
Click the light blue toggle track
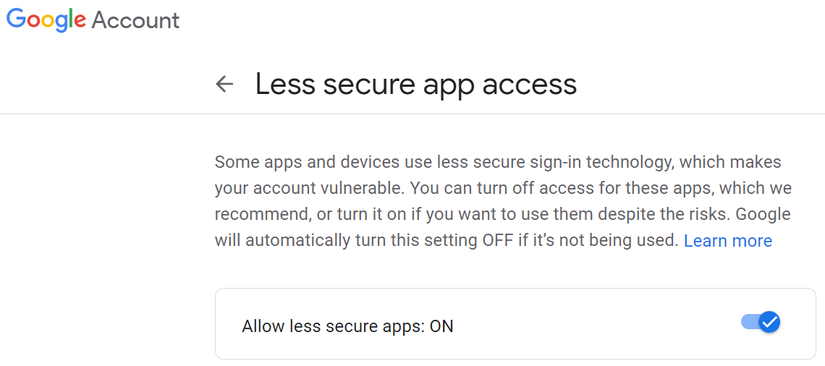point(750,321)
